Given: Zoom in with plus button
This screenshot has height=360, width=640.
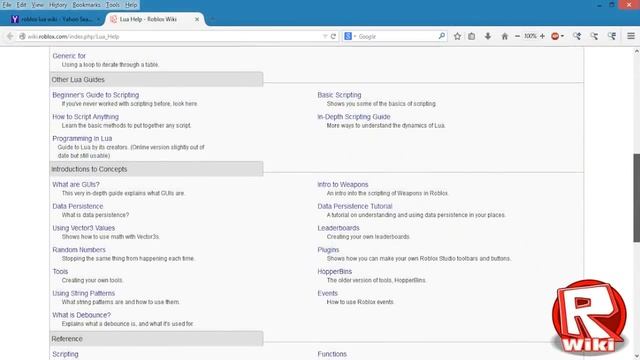Looking at the screenshot, I should pyautogui.click(x=542, y=36).
